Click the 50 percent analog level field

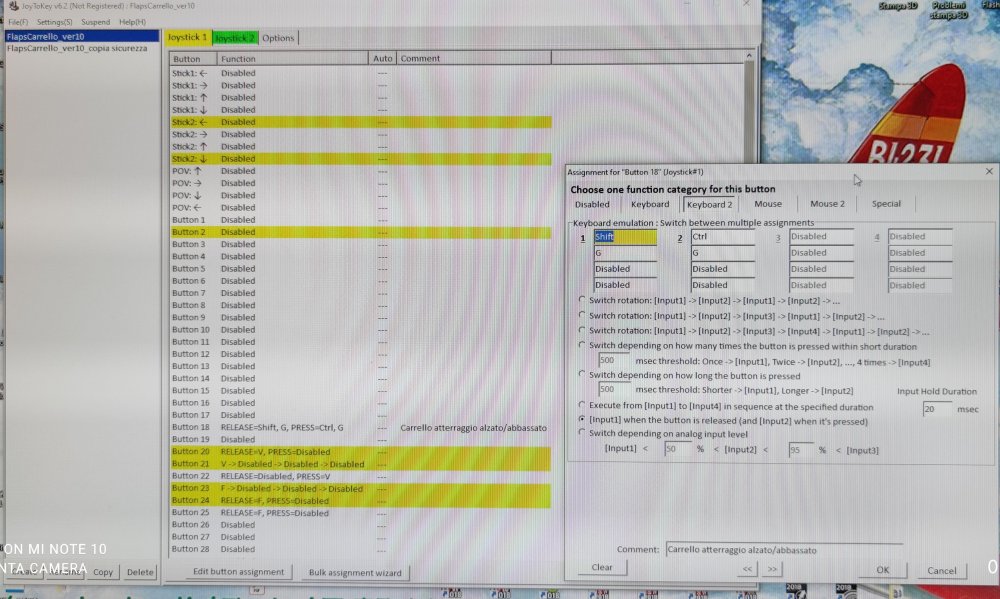point(678,450)
